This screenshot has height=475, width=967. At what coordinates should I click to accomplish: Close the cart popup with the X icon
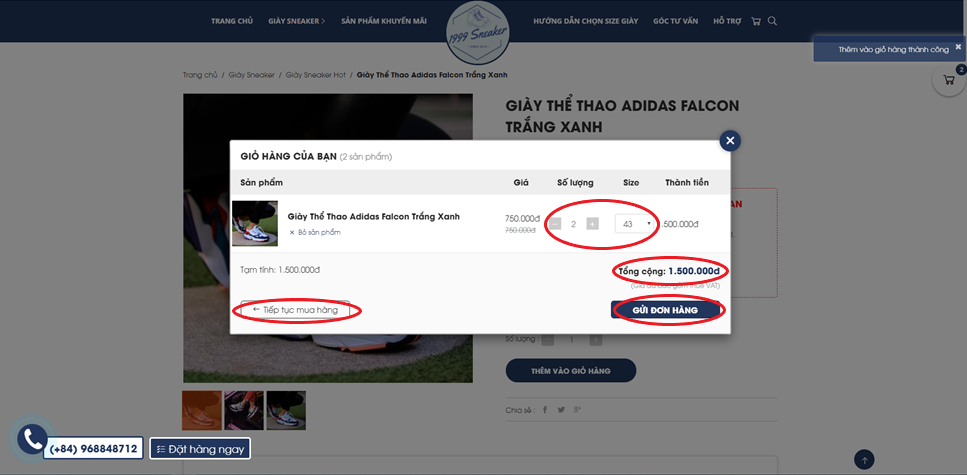(x=730, y=141)
